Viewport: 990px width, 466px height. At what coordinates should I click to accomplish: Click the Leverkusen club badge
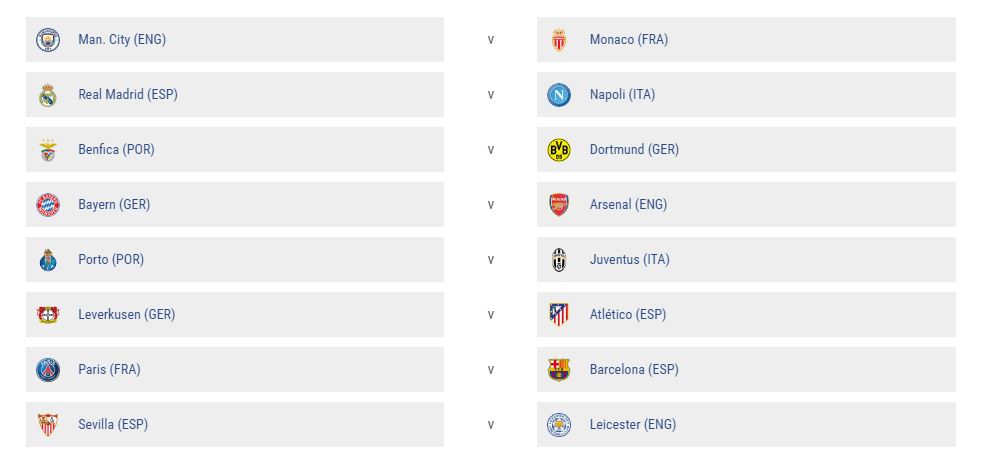(x=48, y=314)
